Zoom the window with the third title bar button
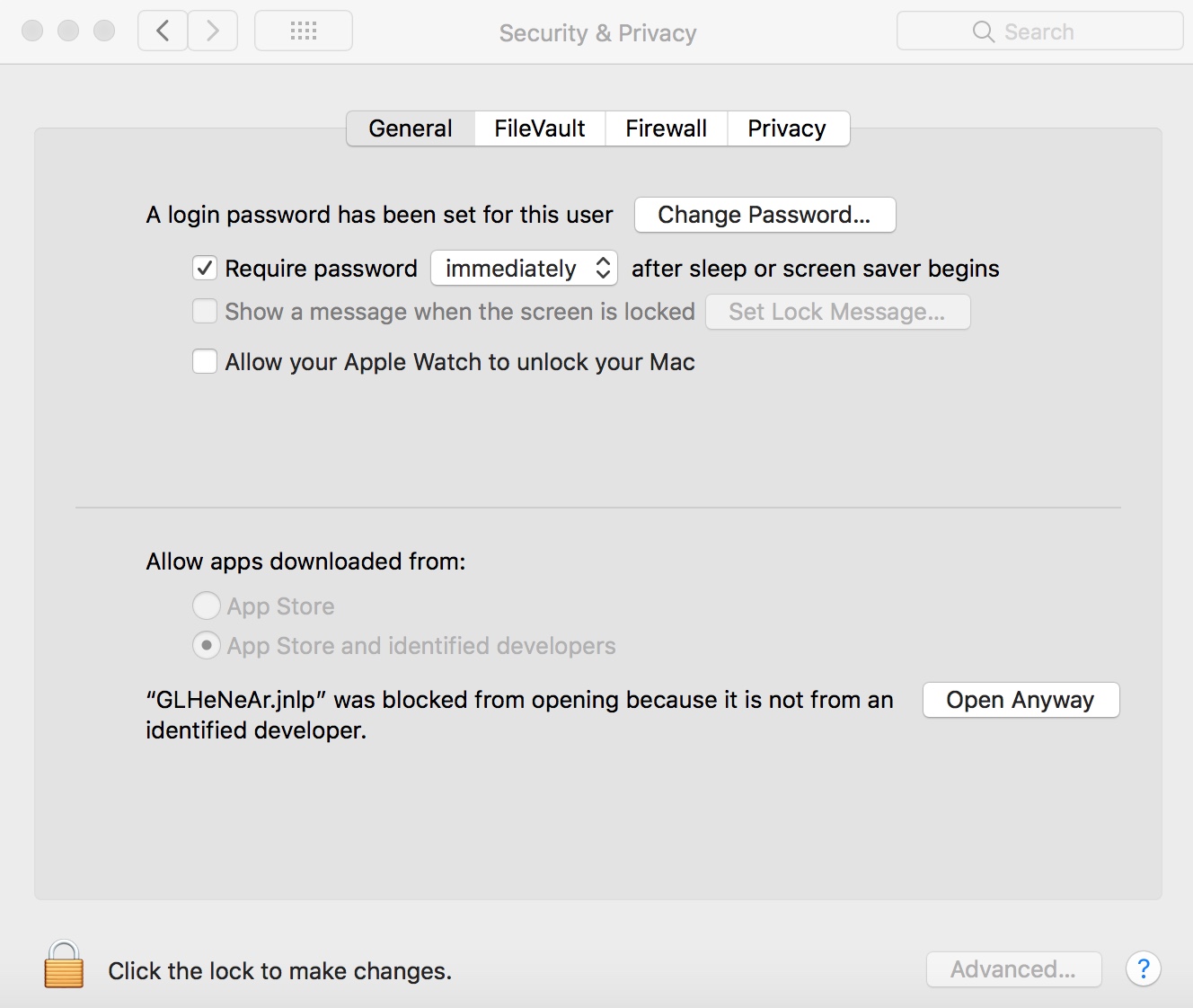This screenshot has width=1193, height=1008. point(104,31)
